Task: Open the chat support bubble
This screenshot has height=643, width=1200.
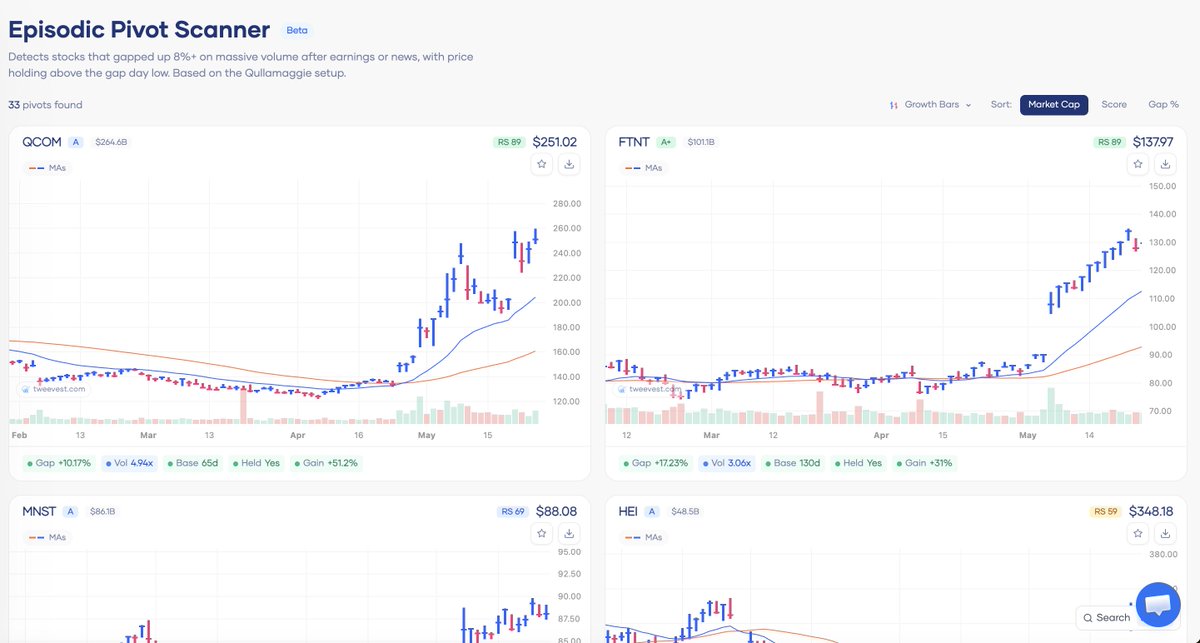Action: point(1158,605)
